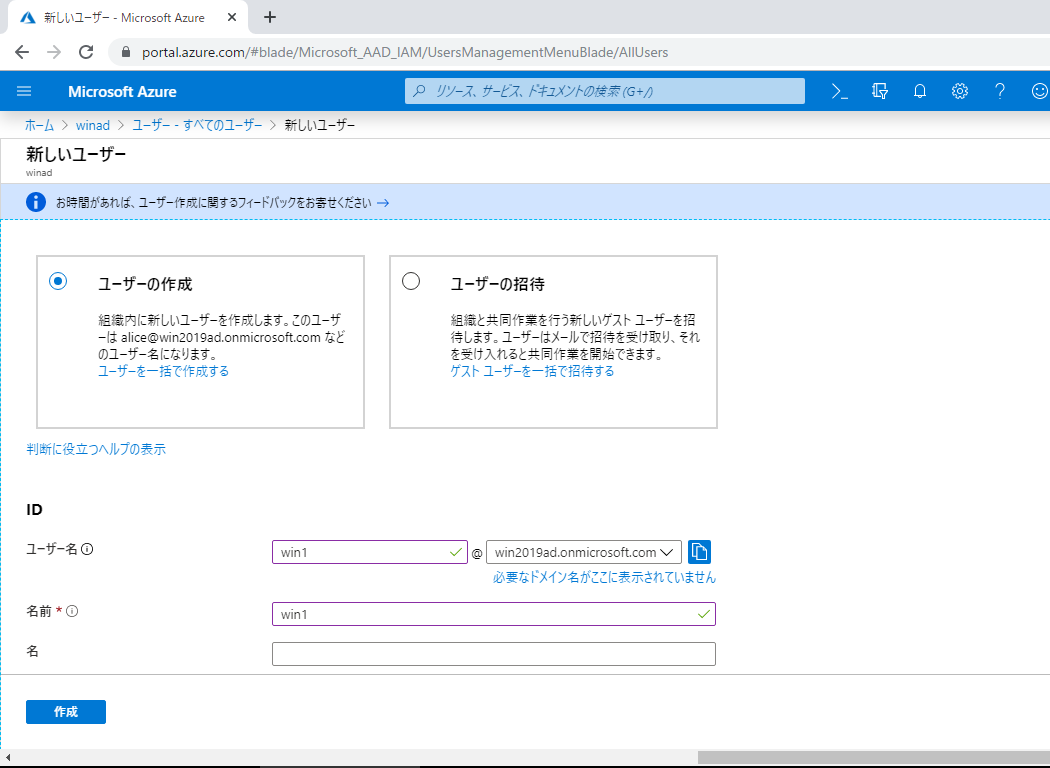Open a new browser tab
This screenshot has height=768, width=1050.
(270, 17)
